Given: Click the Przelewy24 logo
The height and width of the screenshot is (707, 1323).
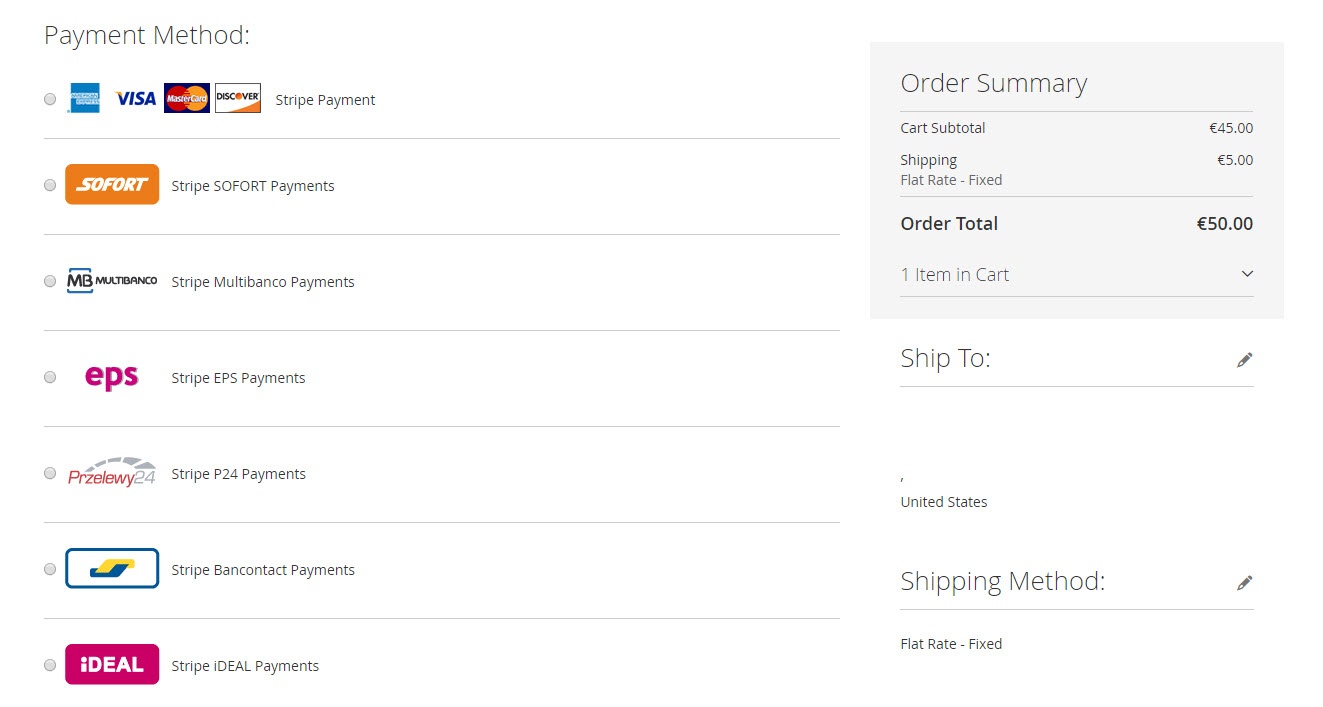Looking at the screenshot, I should pyautogui.click(x=112, y=473).
